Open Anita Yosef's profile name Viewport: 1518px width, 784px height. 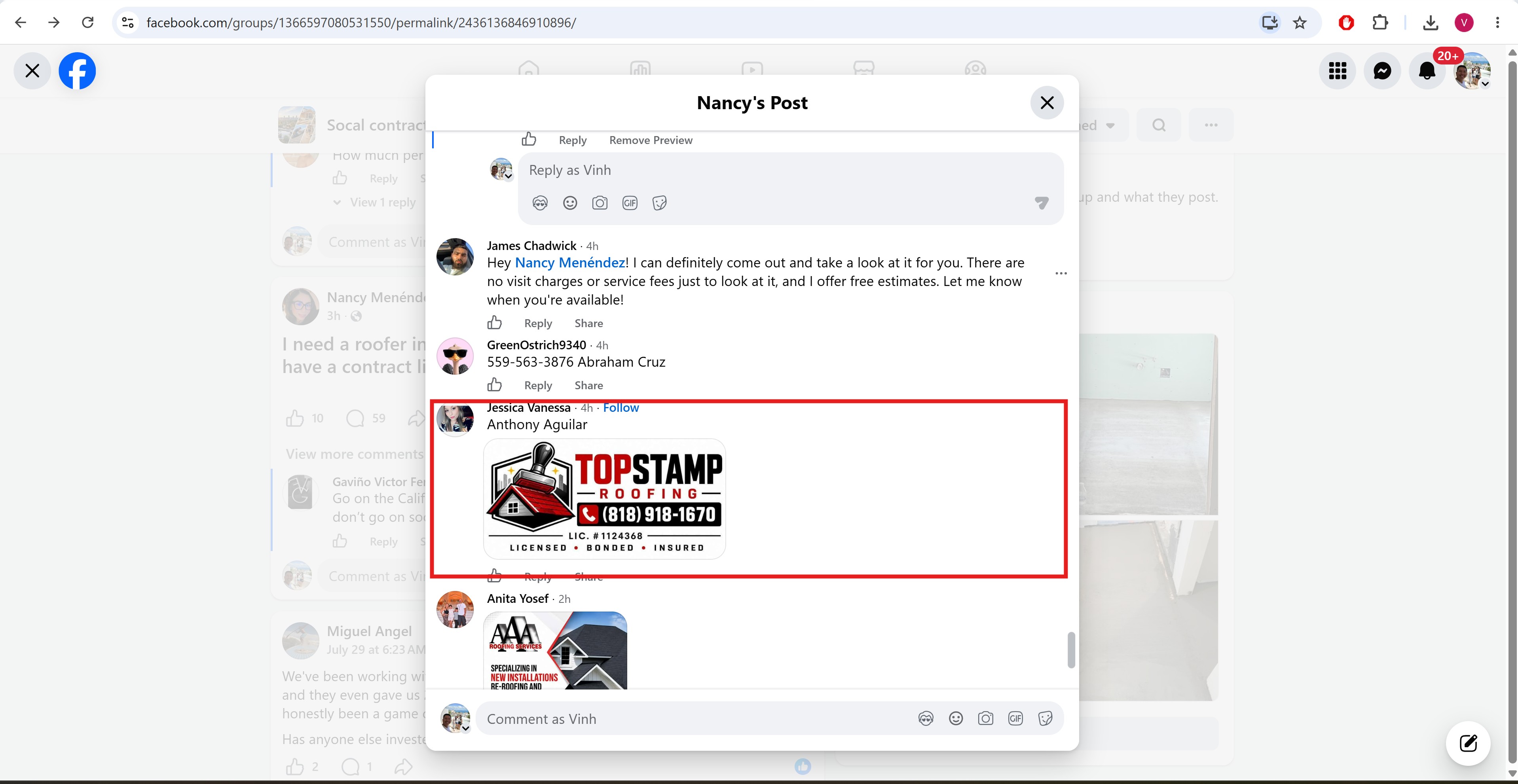tap(517, 598)
